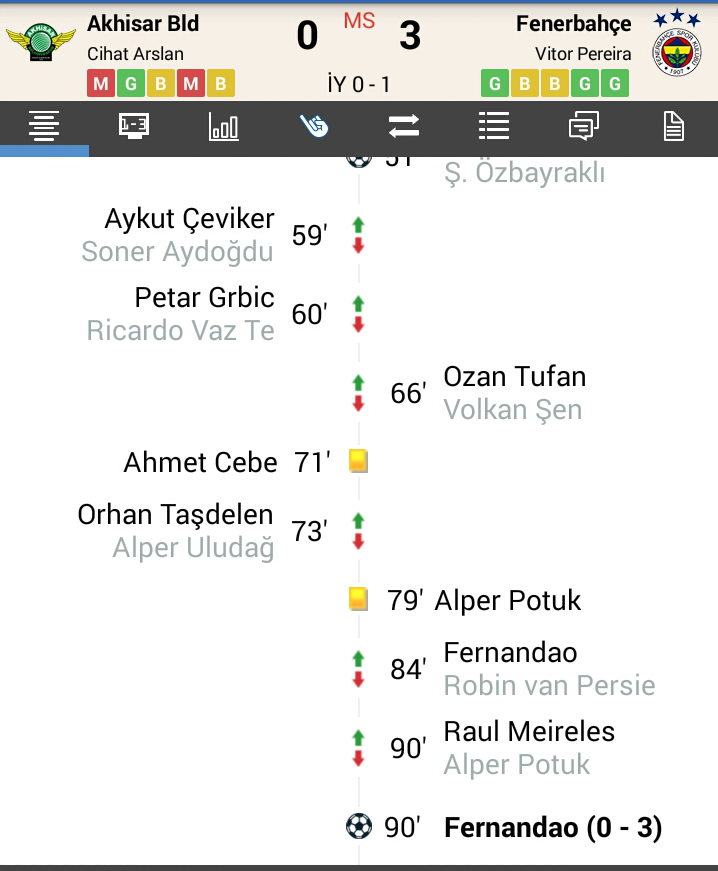Tap the 90' Fernandao goal ball icon
Screen dimensions: 718x871
[359, 826]
